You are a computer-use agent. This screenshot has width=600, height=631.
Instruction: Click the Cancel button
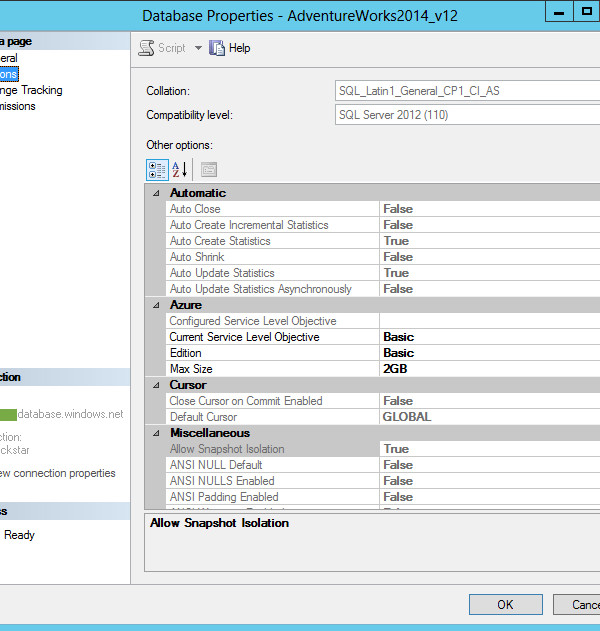(577, 604)
